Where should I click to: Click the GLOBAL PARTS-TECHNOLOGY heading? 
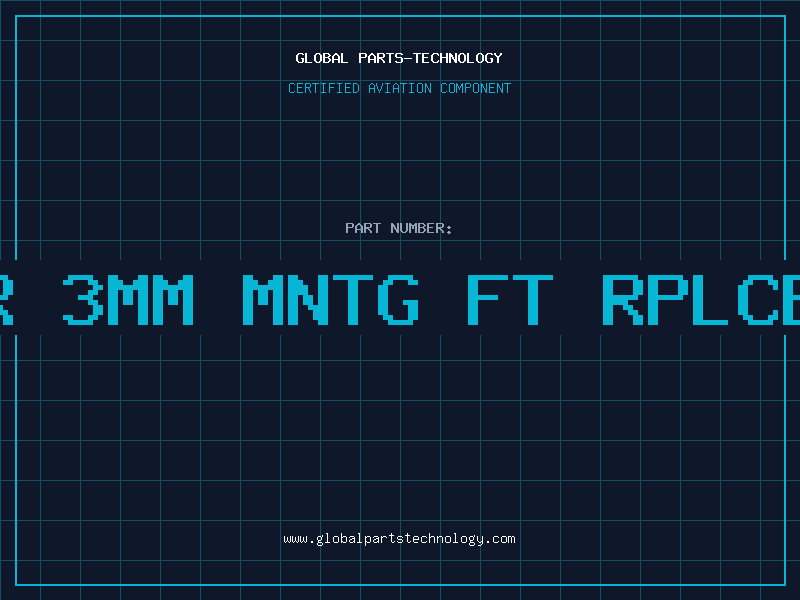point(399,58)
